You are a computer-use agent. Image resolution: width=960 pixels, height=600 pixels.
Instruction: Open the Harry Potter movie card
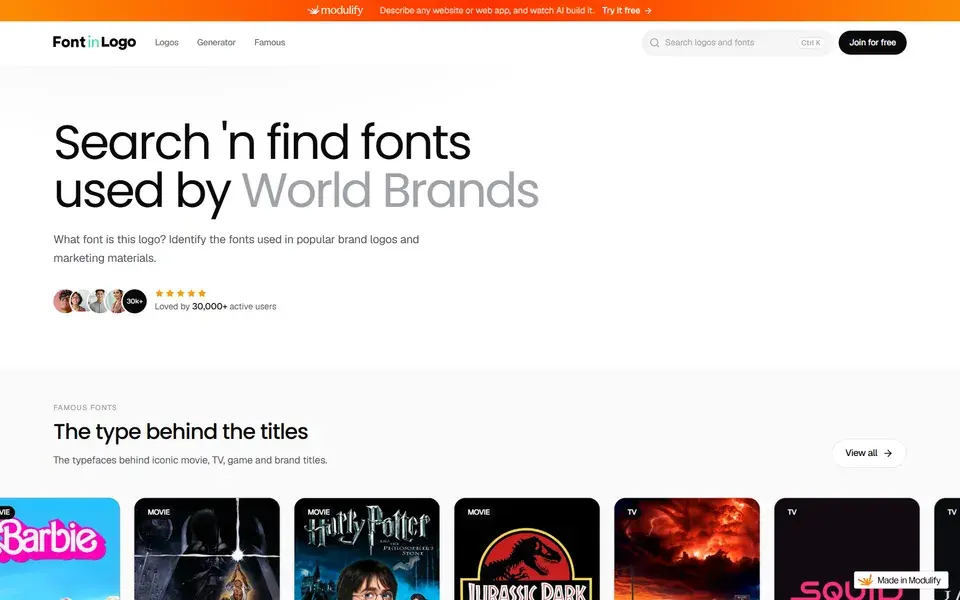click(x=367, y=549)
